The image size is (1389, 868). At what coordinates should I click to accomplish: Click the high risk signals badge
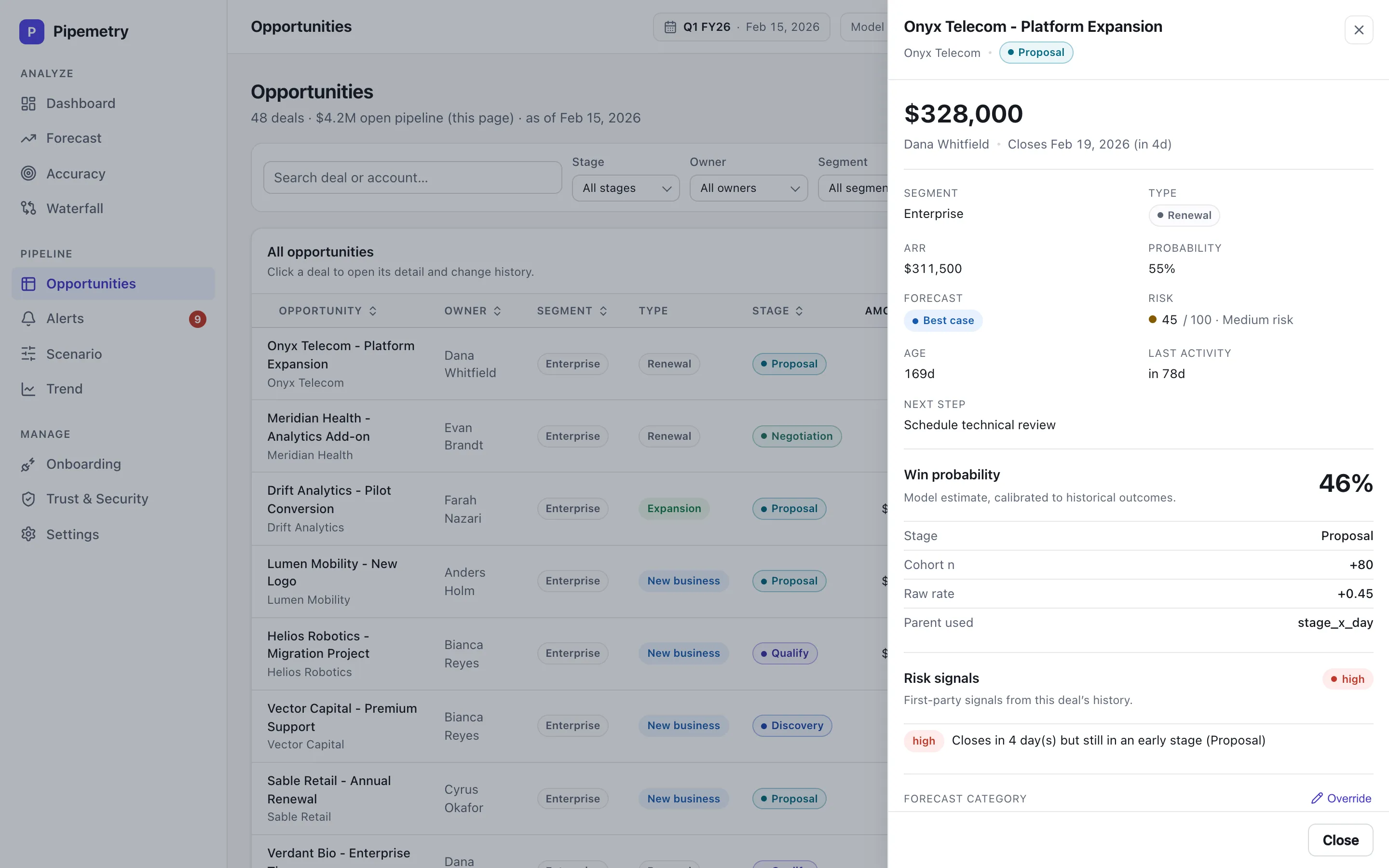click(1347, 679)
